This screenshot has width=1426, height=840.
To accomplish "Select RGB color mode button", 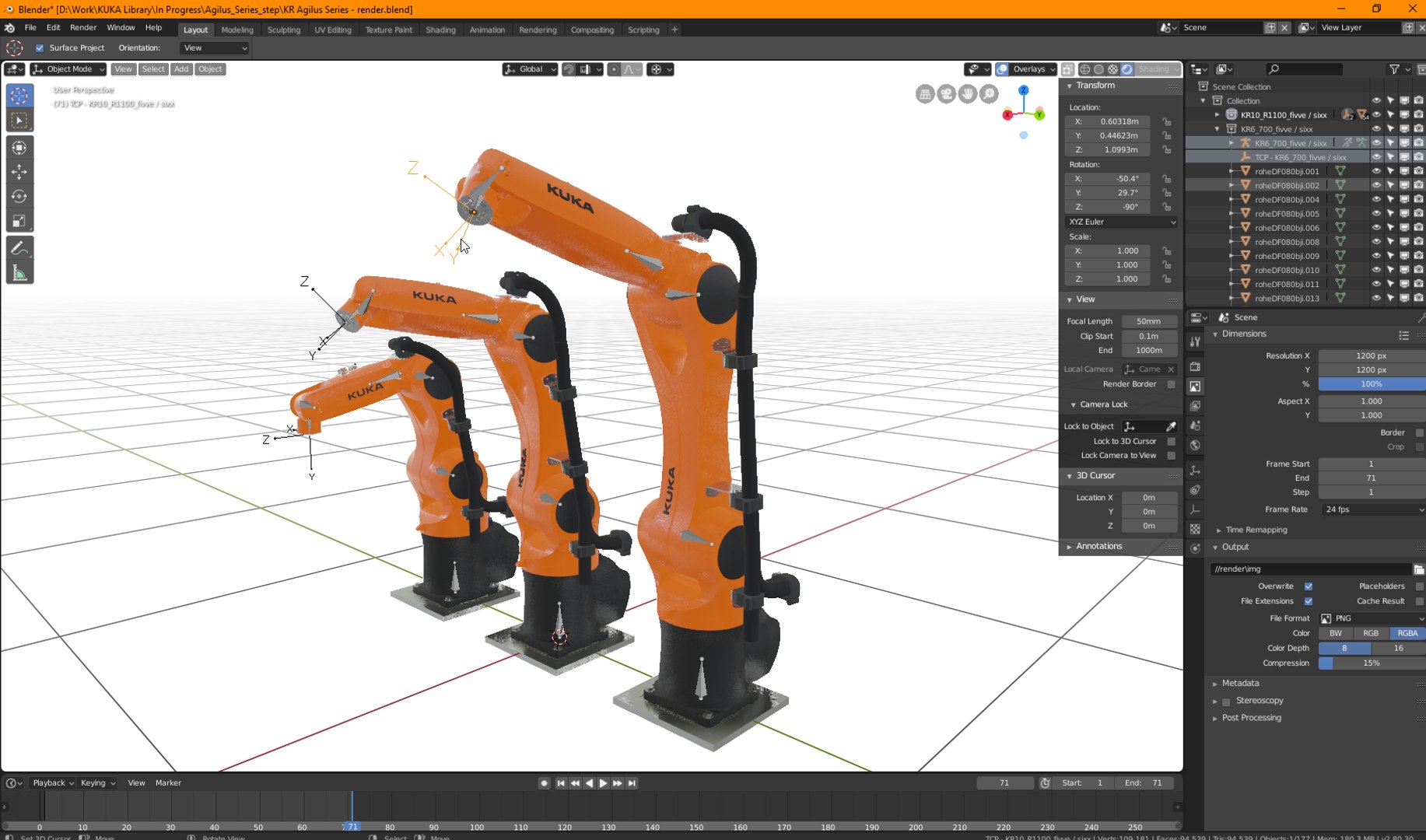I will (x=1371, y=634).
